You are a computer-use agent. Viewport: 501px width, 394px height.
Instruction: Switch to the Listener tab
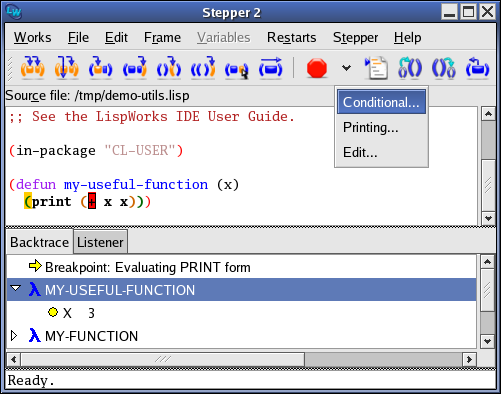[100, 242]
